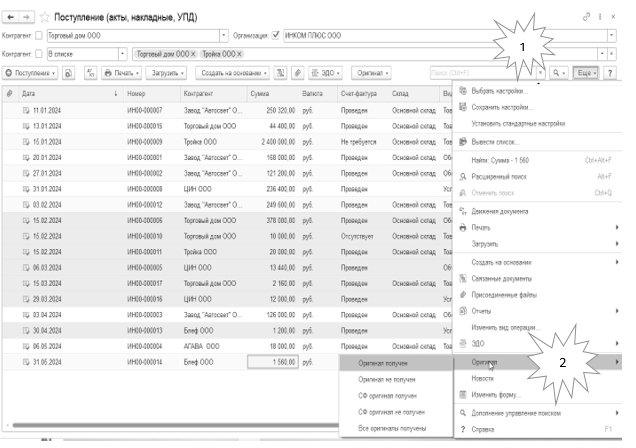
Task: Select СФ оригинал получен in the submenu
Action: click(x=396, y=396)
